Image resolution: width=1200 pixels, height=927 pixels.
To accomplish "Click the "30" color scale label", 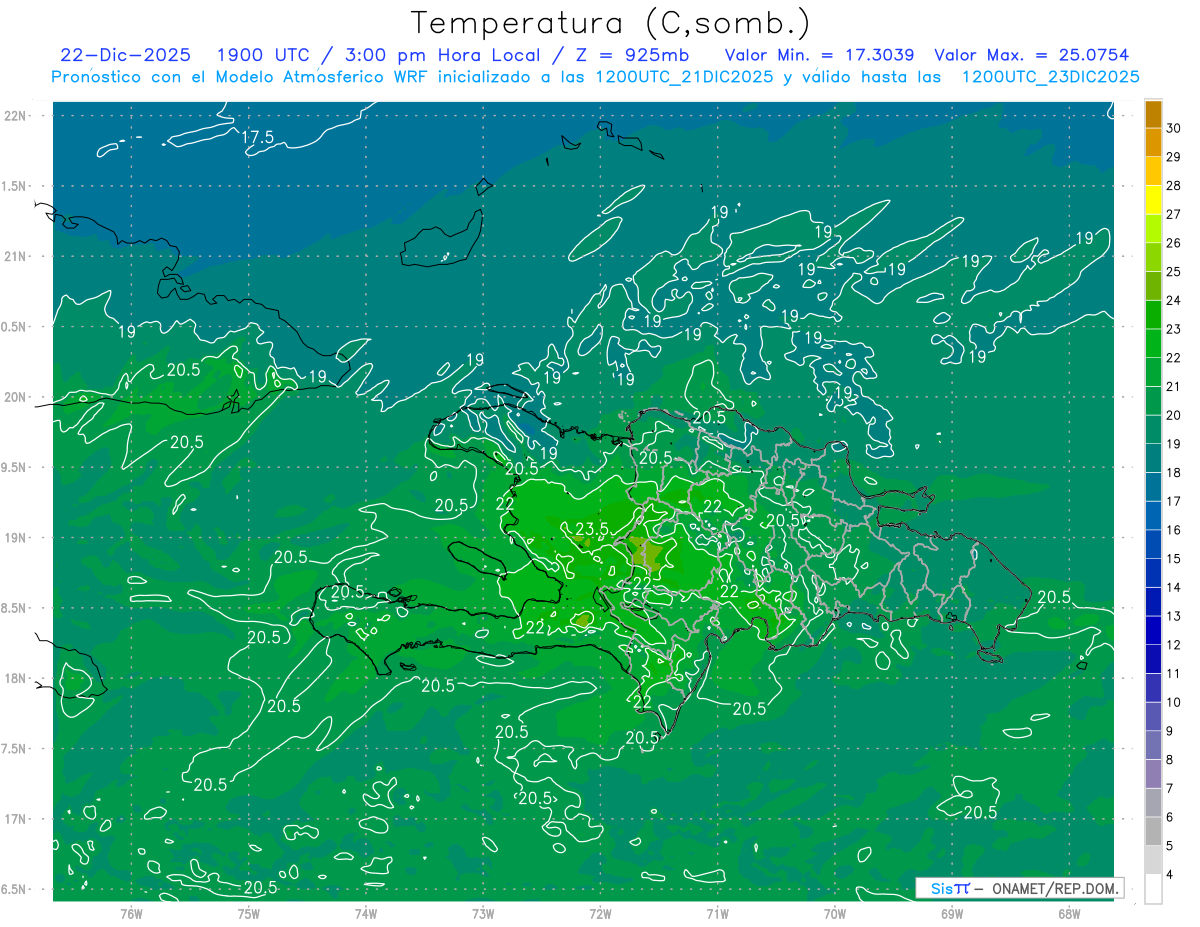I will pos(1174,128).
